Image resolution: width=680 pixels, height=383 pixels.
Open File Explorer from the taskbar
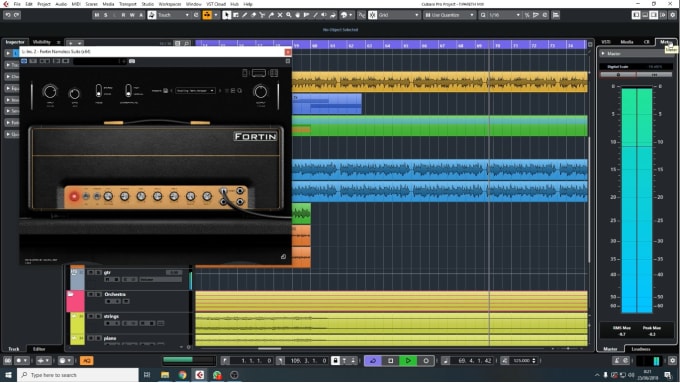tap(165, 375)
